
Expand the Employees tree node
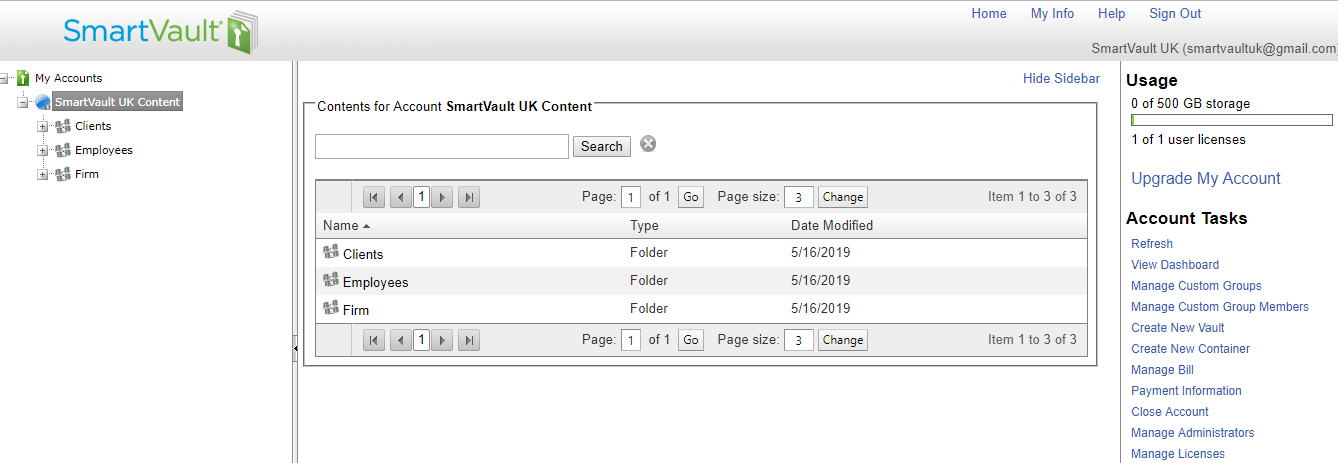click(42, 150)
